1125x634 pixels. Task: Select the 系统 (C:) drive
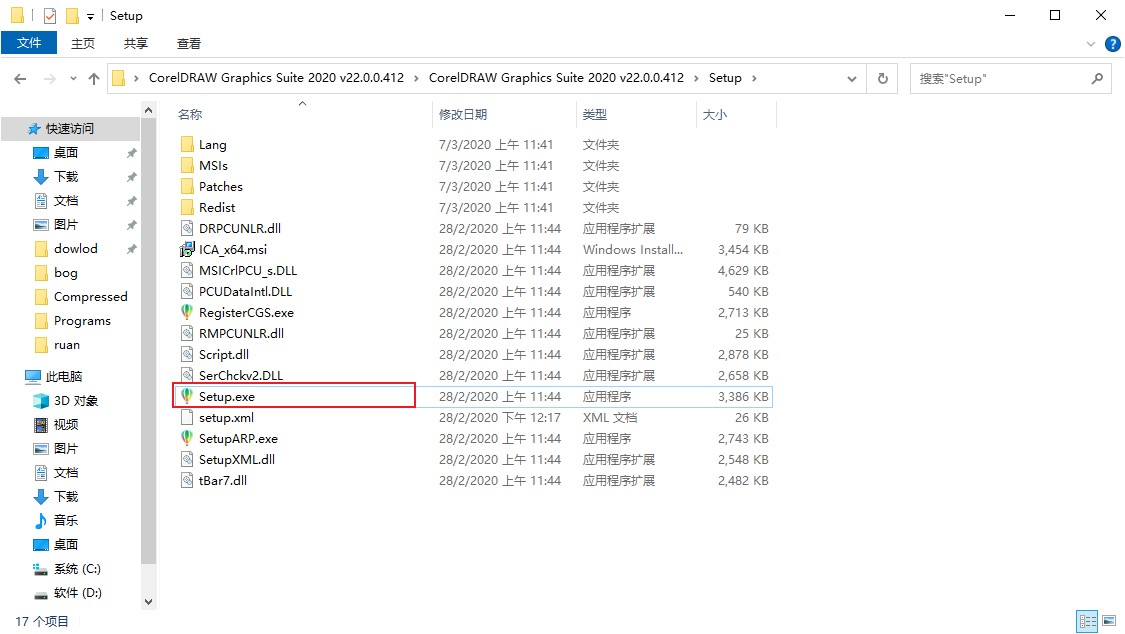tap(76, 568)
